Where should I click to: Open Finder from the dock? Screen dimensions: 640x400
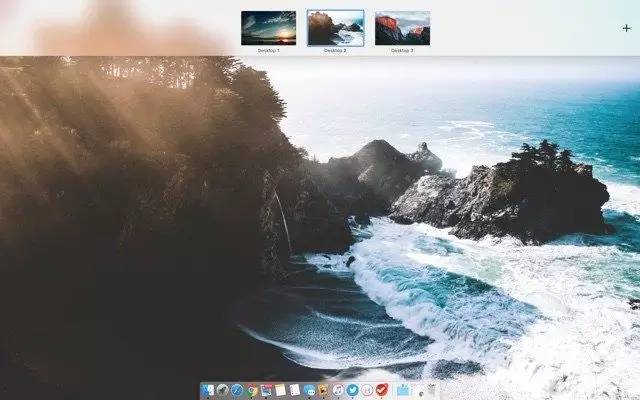pos(208,390)
